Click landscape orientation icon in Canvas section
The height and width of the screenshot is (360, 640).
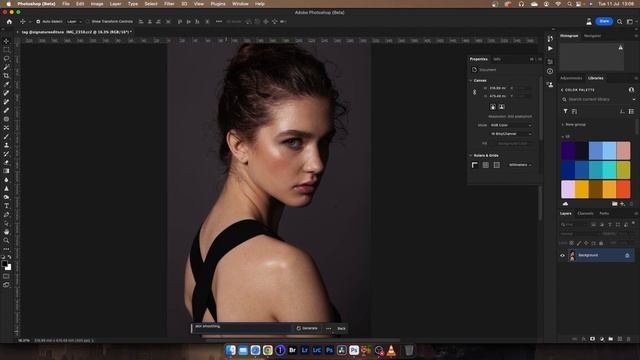(x=502, y=107)
